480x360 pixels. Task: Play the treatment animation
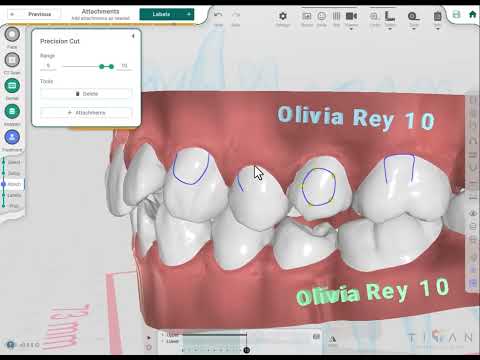pyautogui.click(x=149, y=338)
